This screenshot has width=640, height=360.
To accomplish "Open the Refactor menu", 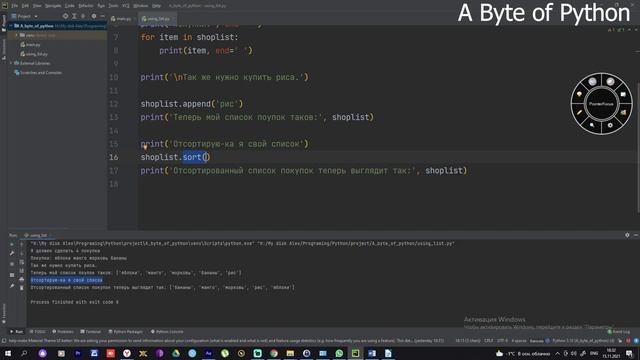I will (86, 6).
